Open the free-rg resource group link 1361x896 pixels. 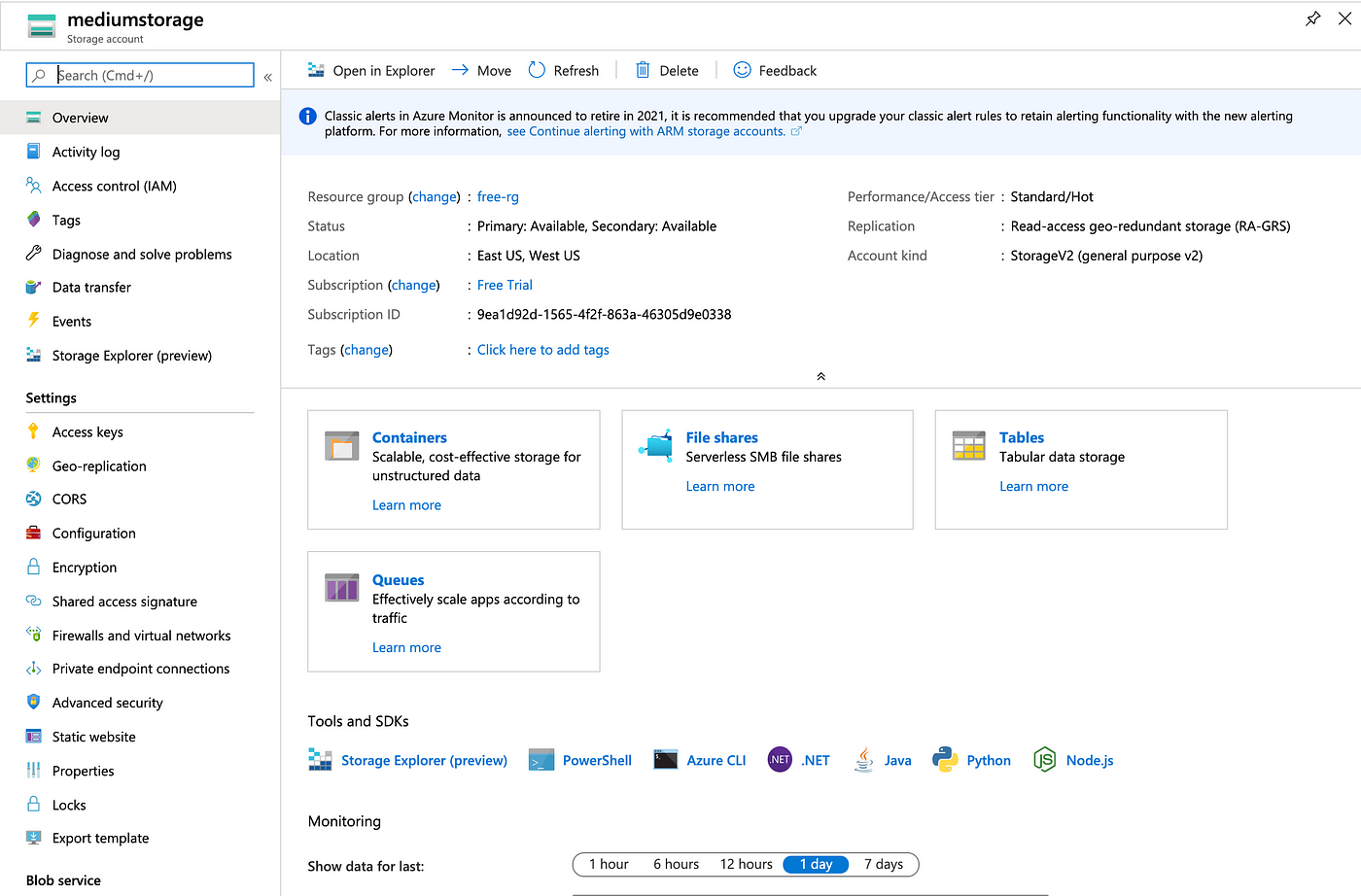click(x=498, y=196)
